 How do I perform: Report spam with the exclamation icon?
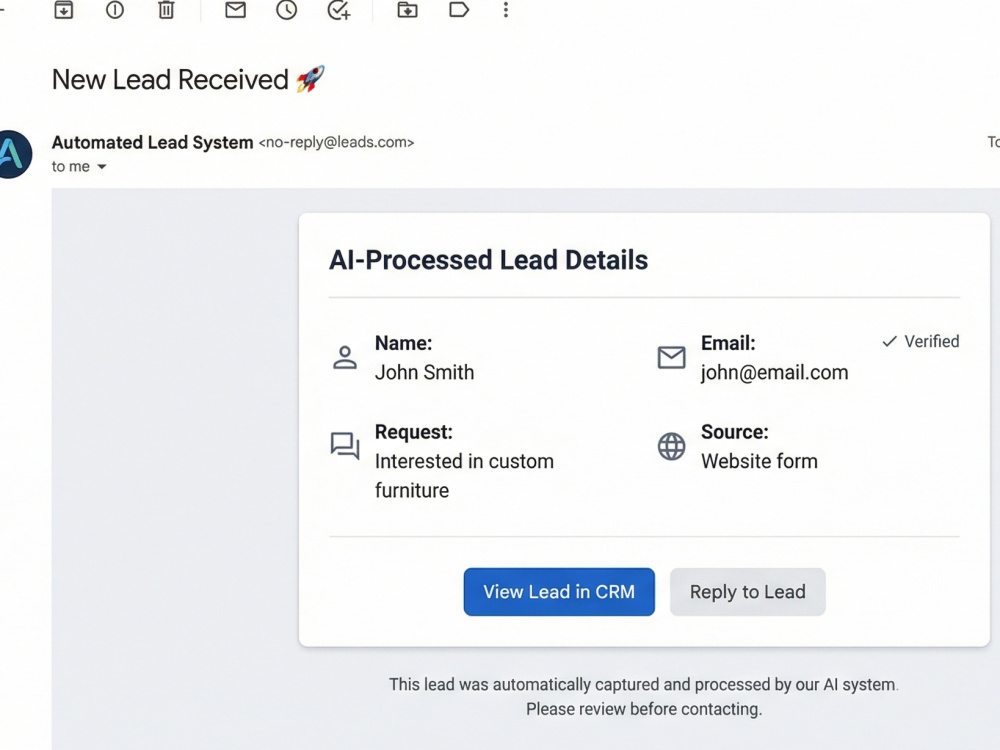115,10
